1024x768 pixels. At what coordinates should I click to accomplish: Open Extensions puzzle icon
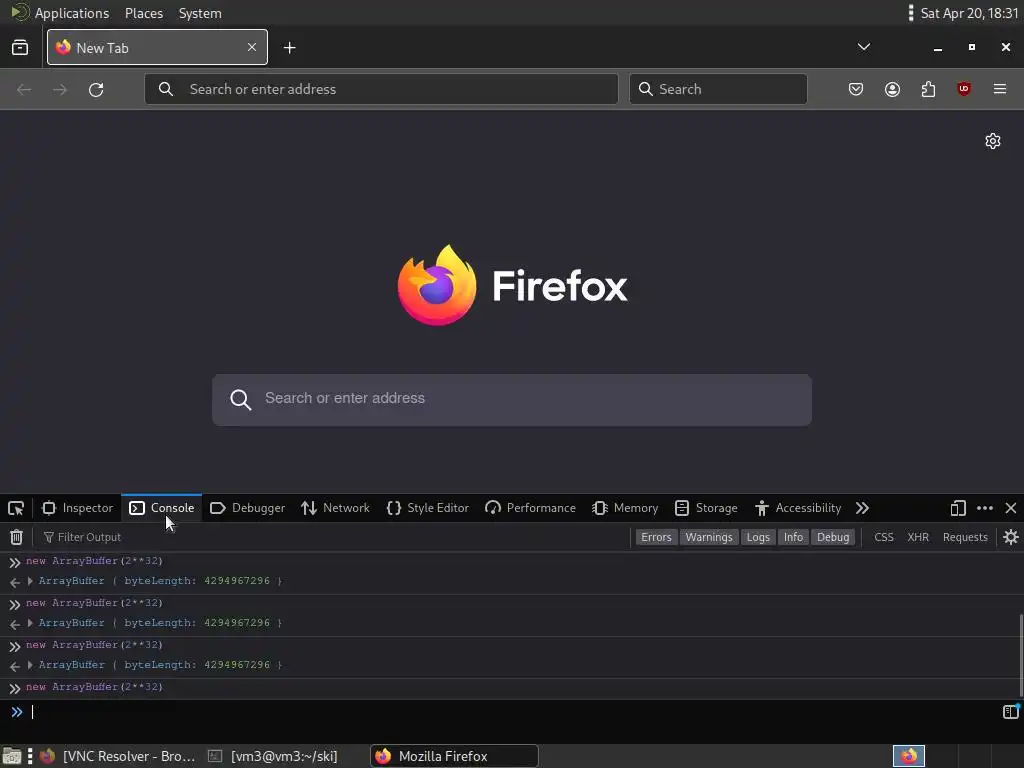(x=928, y=89)
